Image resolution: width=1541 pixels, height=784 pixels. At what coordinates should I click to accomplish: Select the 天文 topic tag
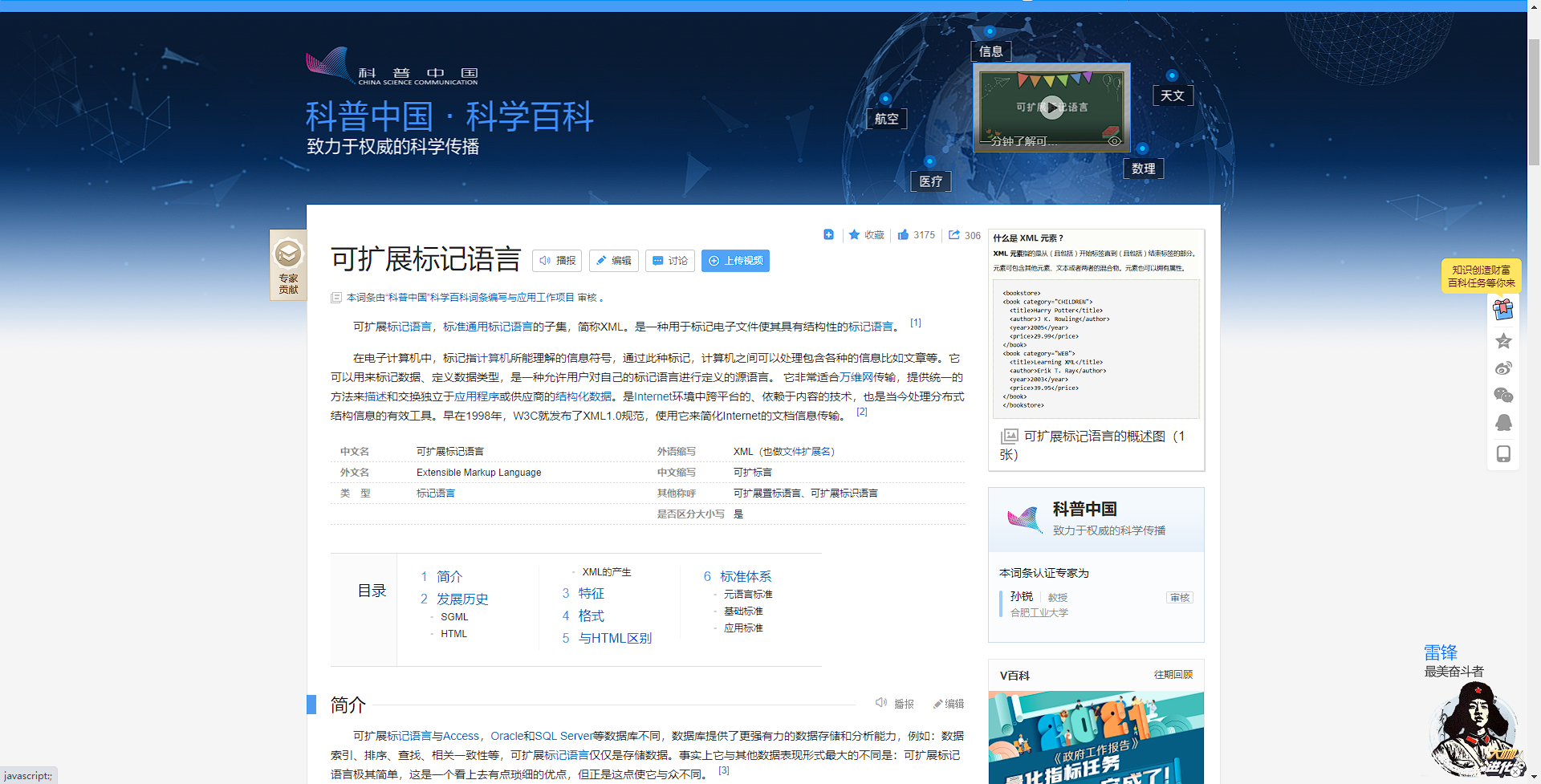click(1173, 95)
